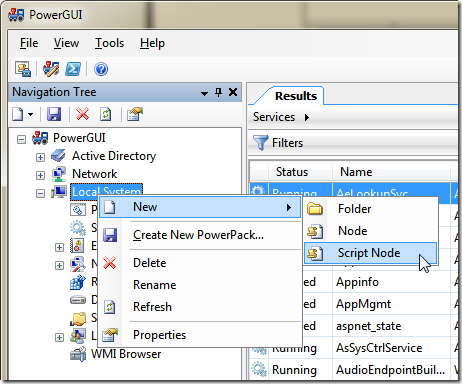
Task: Click gear icon on AudioEndpointBuil row
Action: [x=259, y=370]
